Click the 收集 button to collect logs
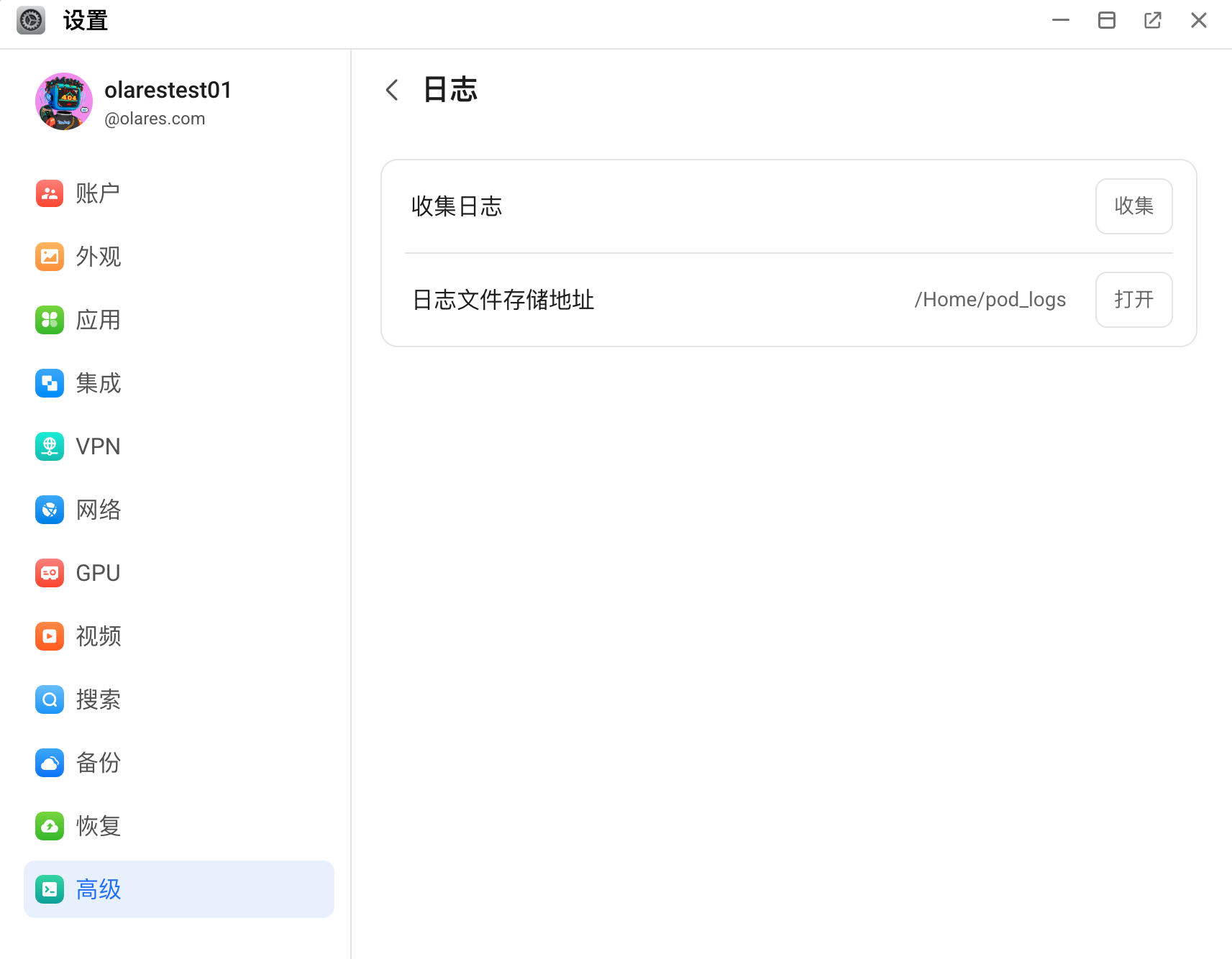The height and width of the screenshot is (959, 1232). click(x=1133, y=206)
